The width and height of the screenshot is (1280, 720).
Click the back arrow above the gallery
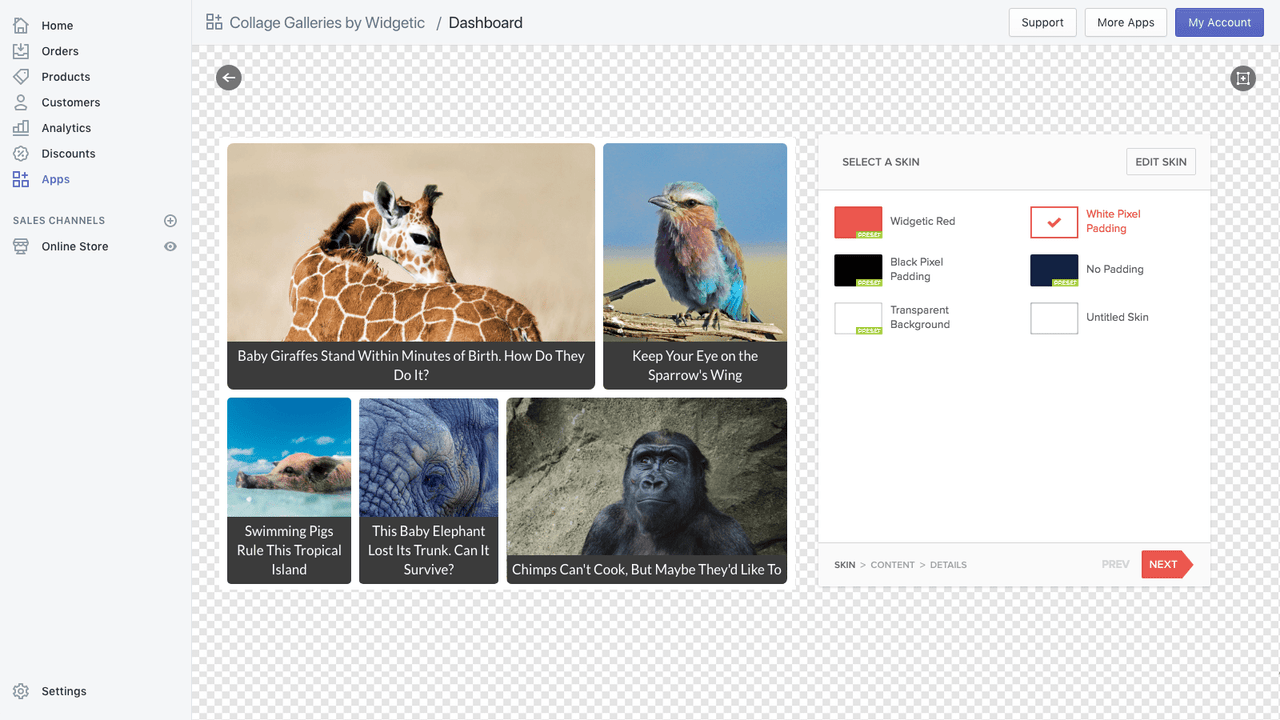228,77
